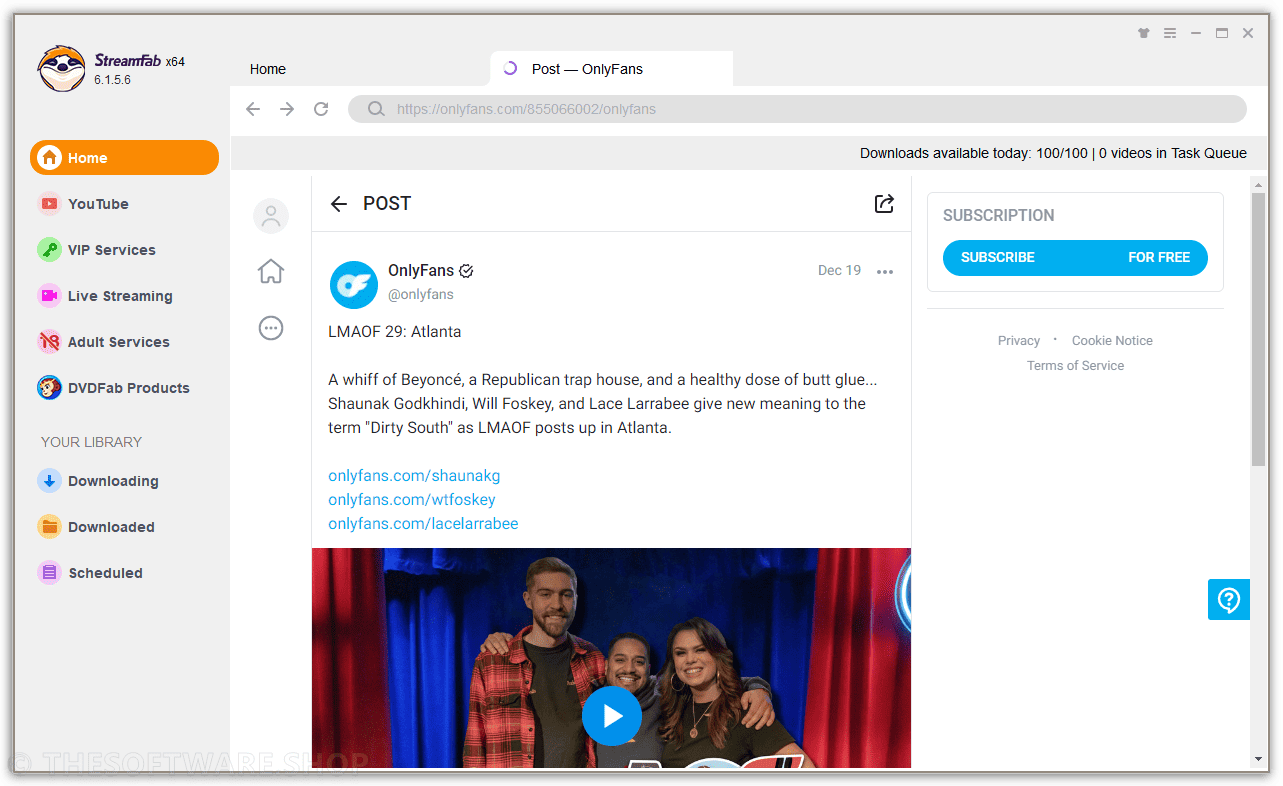Click the address bar URL field
Image resolution: width=1283 pixels, height=786 pixels.
point(797,109)
